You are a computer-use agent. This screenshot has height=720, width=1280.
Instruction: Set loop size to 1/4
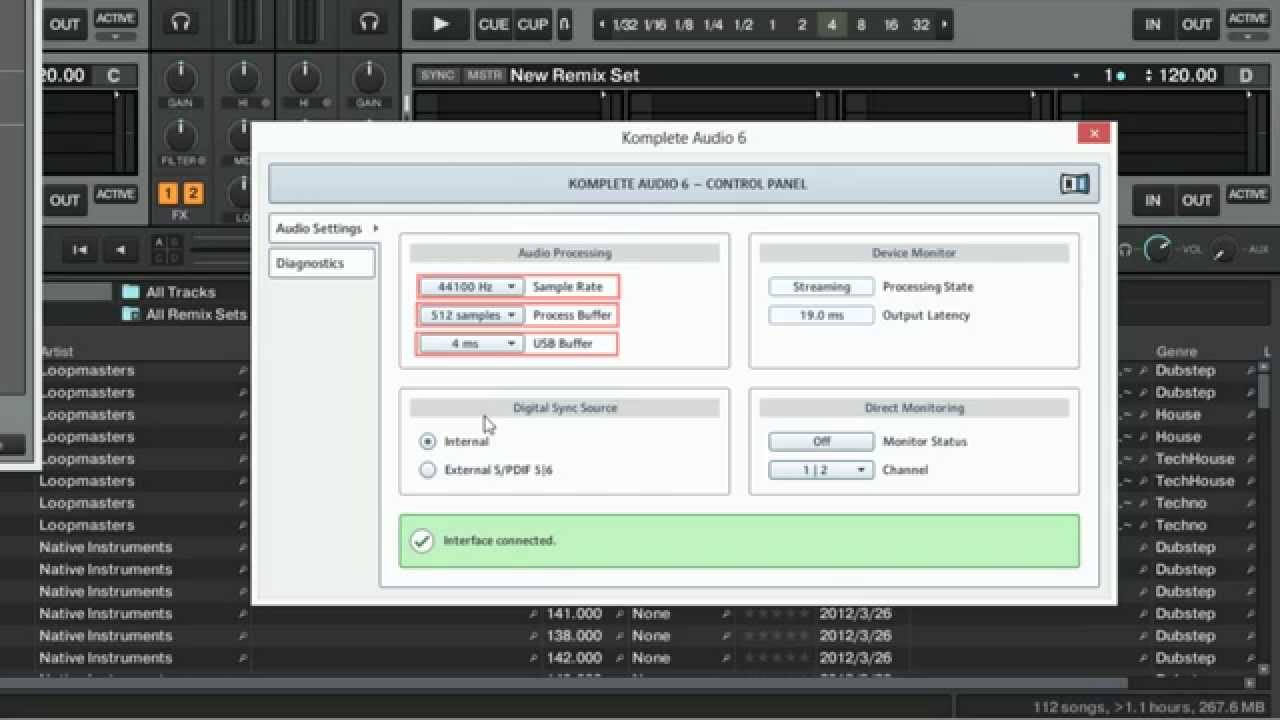713,25
